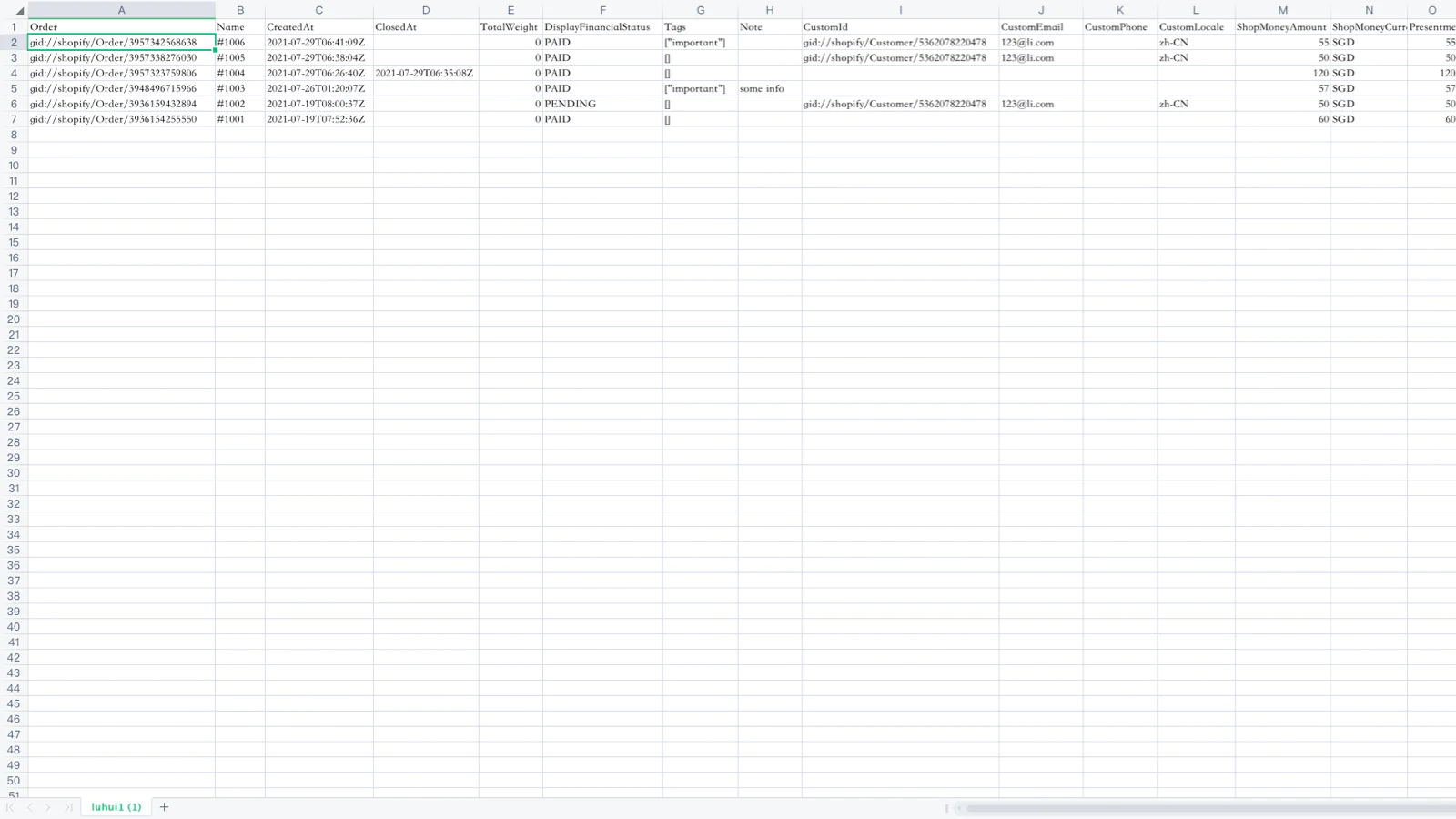The height and width of the screenshot is (819, 1456).
Task: Jump to the first sheet arrow
Action: [10, 807]
